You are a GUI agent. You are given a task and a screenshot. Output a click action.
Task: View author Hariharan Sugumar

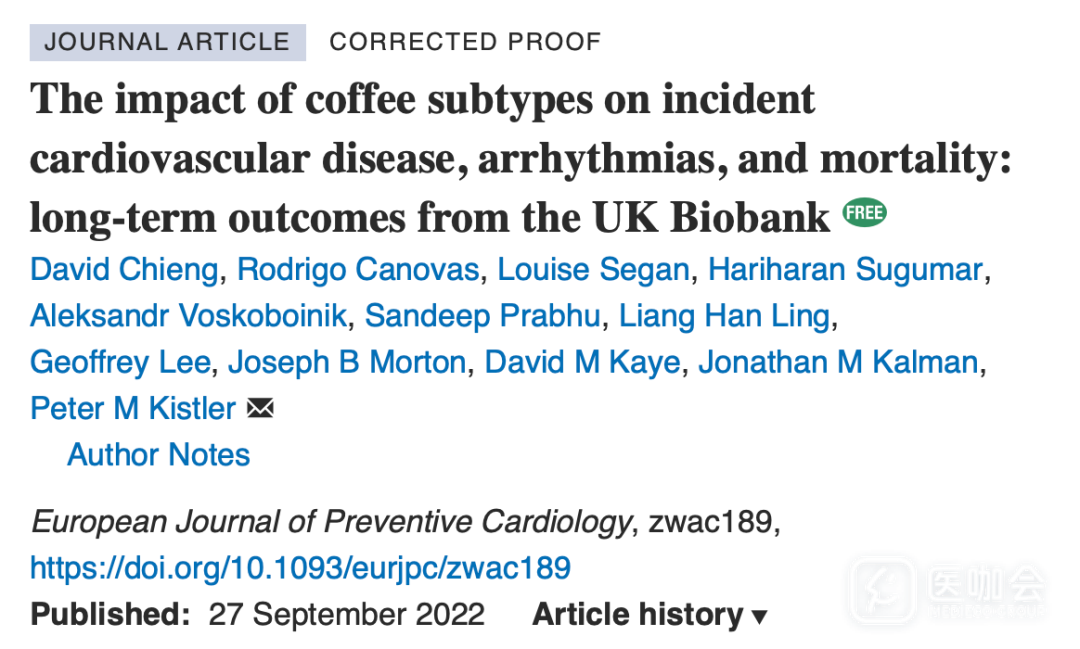(x=844, y=269)
